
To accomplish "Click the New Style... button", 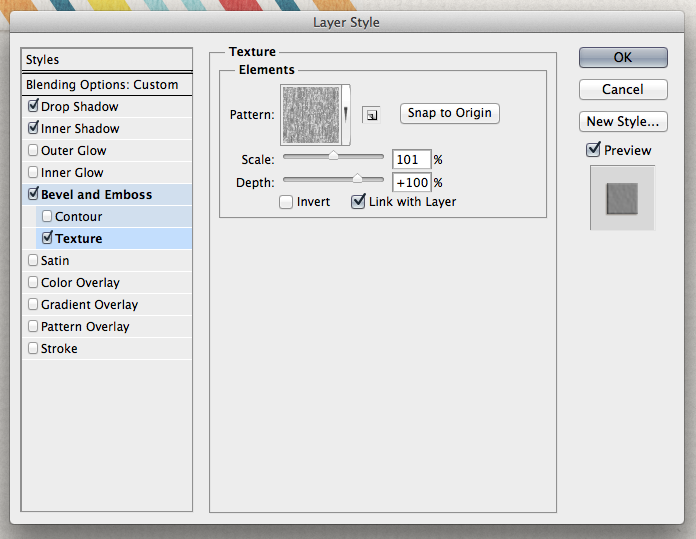I will click(x=623, y=121).
